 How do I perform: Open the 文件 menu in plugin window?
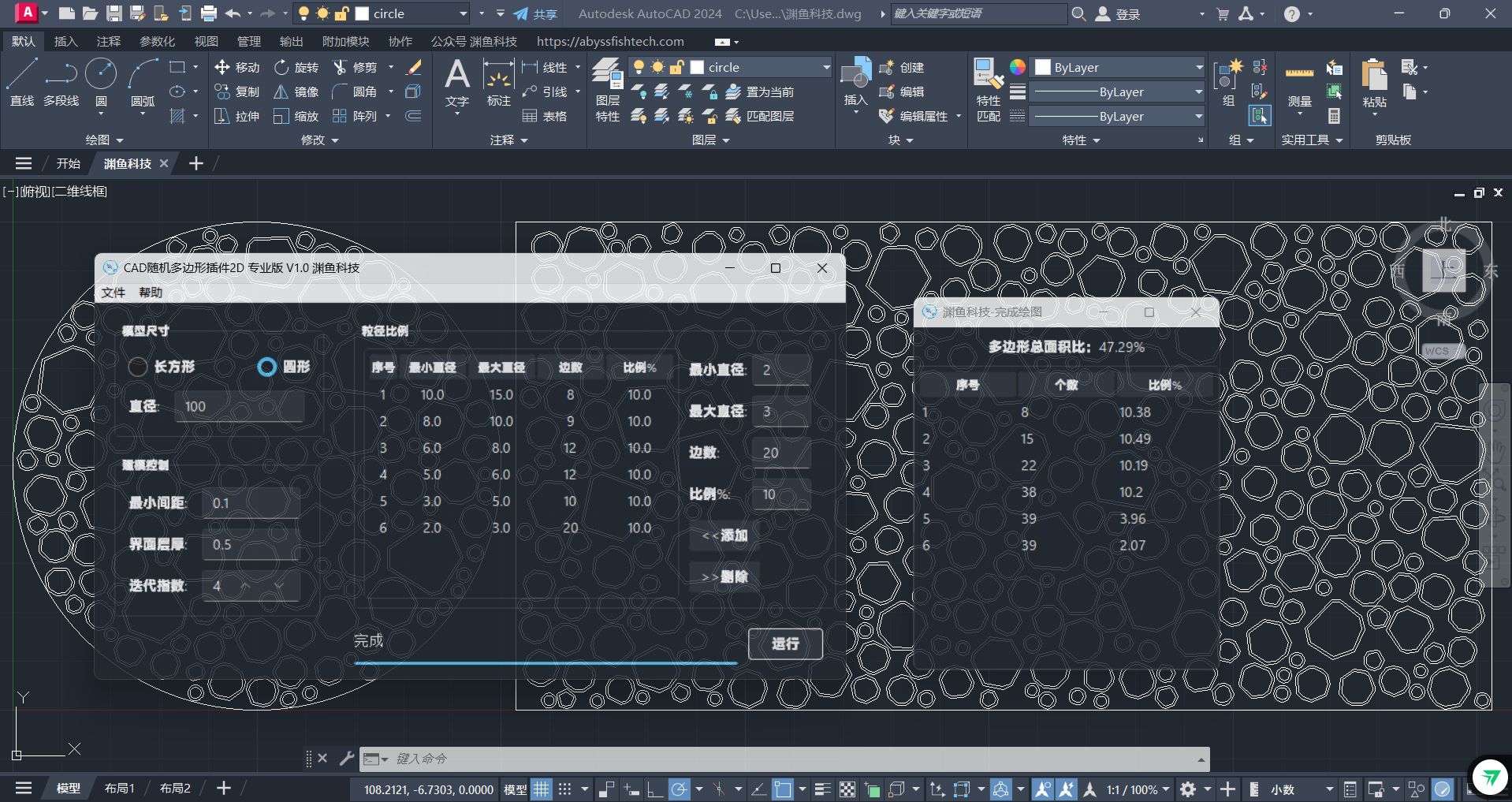pos(113,293)
